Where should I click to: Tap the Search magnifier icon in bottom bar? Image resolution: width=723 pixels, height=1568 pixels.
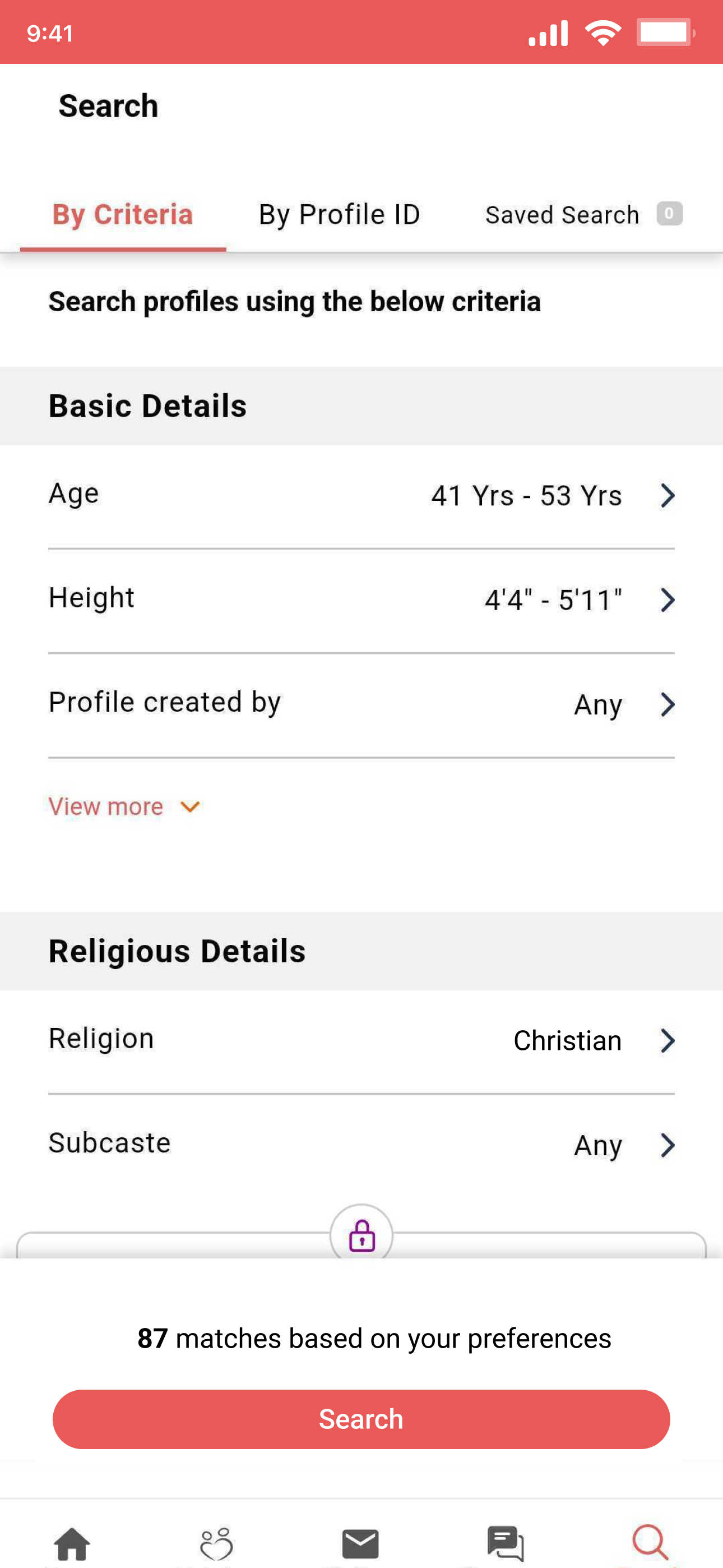click(650, 1543)
